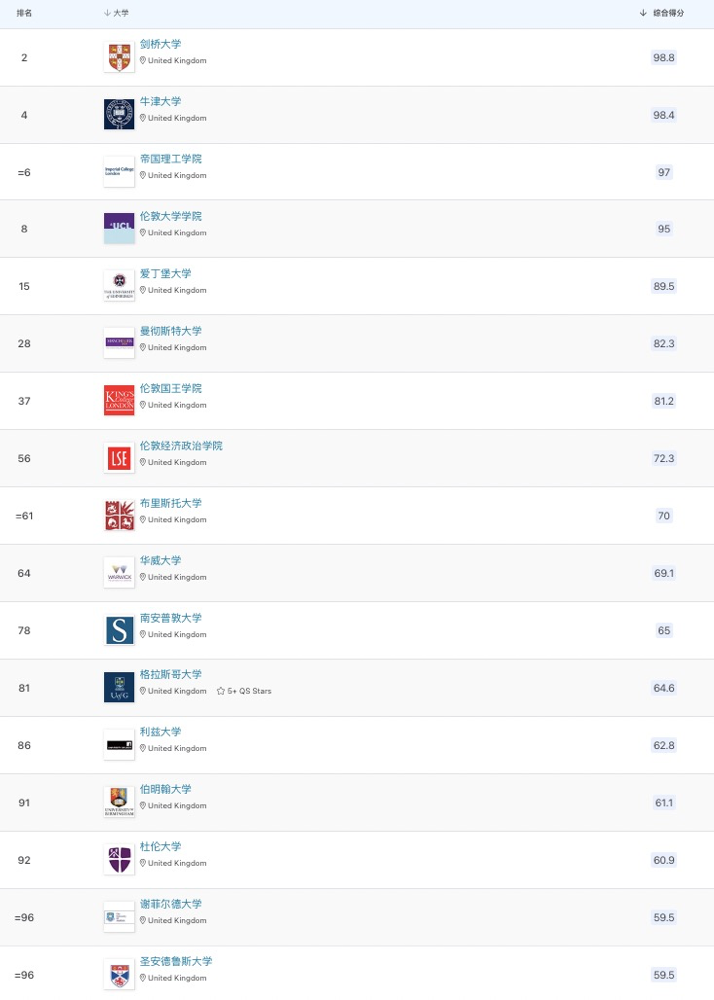Click the Durham University purple shield logo
714x1000 pixels.
click(119, 859)
